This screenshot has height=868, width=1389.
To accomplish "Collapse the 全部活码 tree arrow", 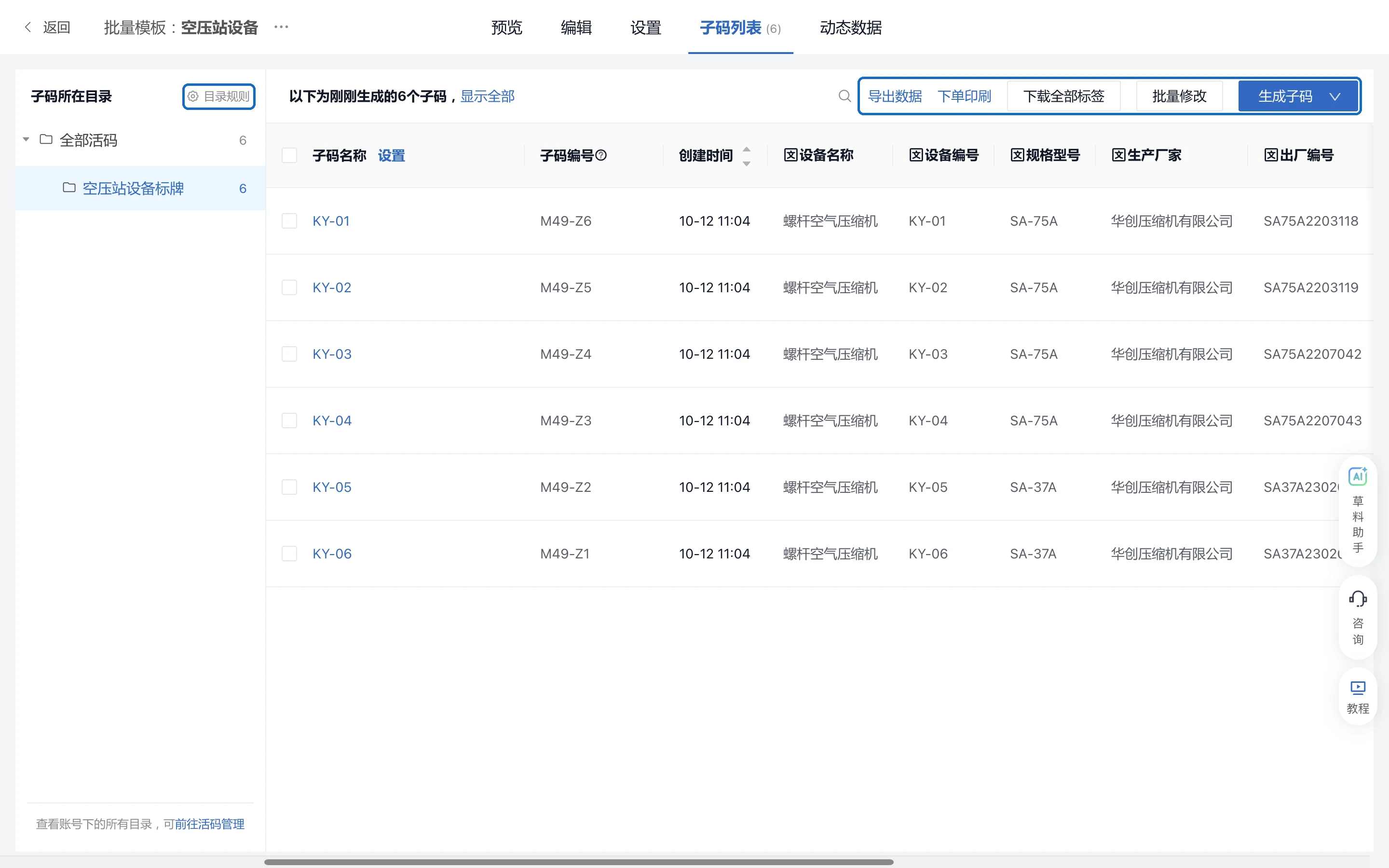I will click(x=26, y=139).
